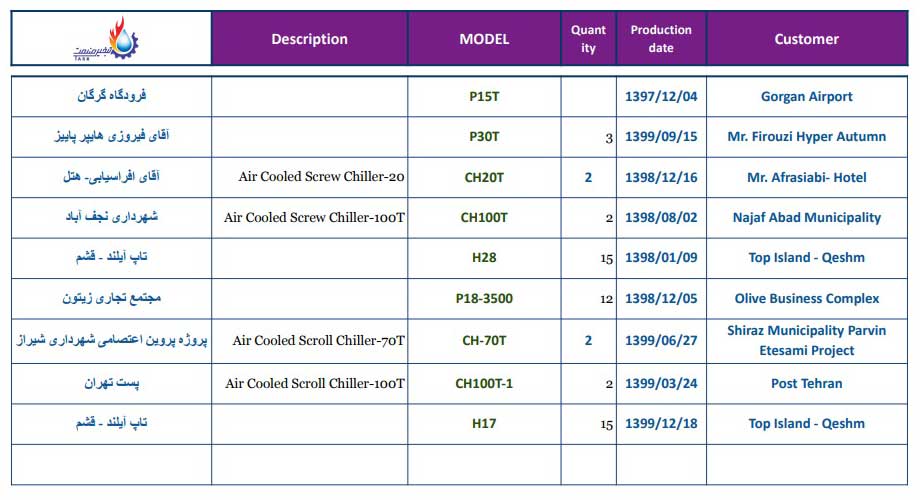Click the Gorgan Airport customer cell

807,96
